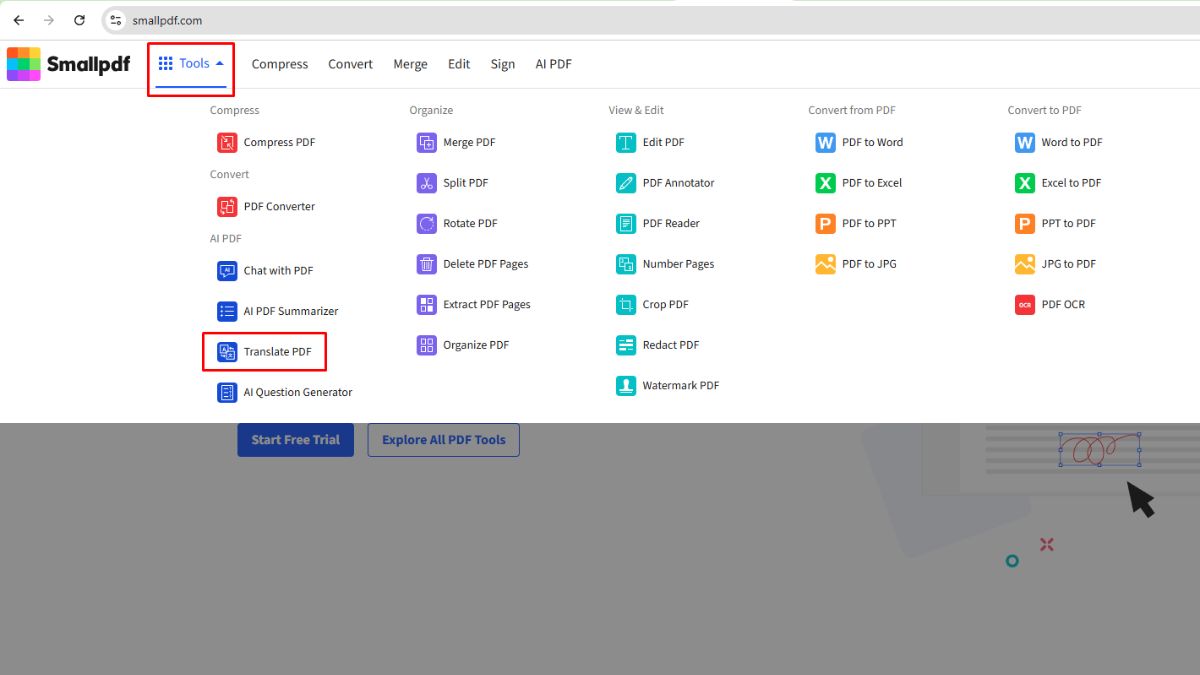Viewport: 1200px width, 675px height.
Task: Click the browser back arrow
Action: coord(18,20)
